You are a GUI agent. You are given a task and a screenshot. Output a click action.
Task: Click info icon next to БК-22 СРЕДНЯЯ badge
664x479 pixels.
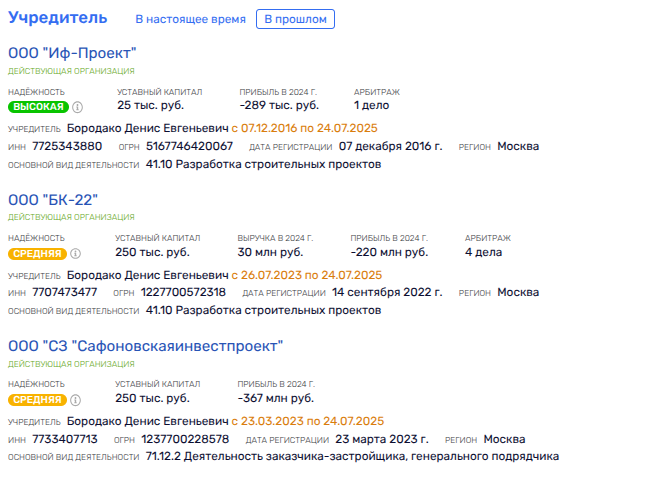click(75, 254)
